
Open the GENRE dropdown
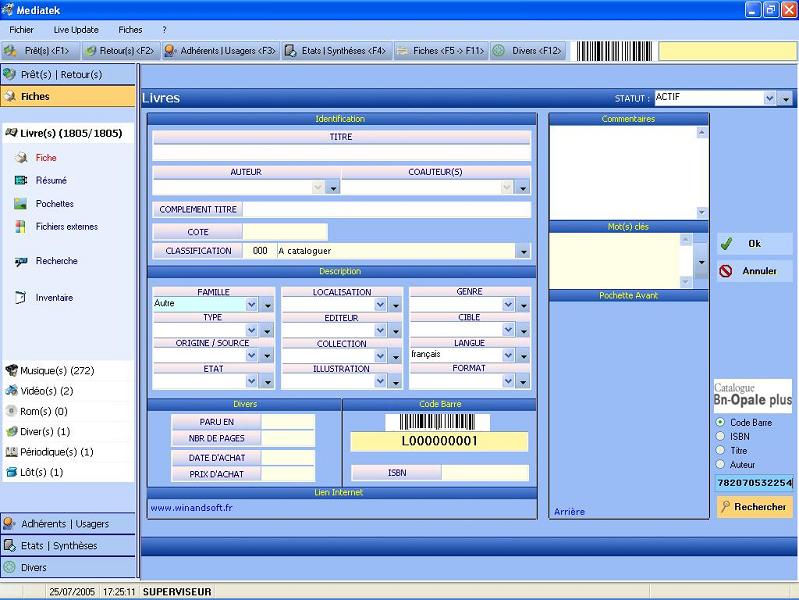pos(508,304)
